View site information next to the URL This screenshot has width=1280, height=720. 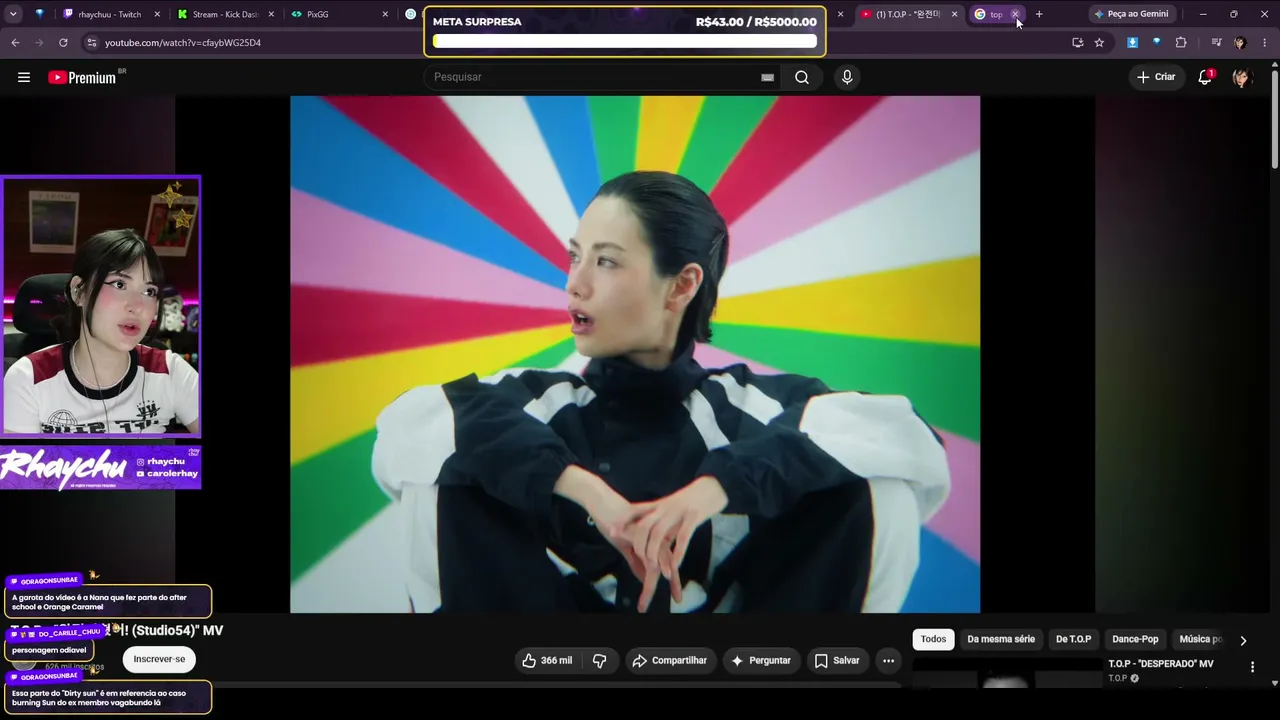point(91,43)
